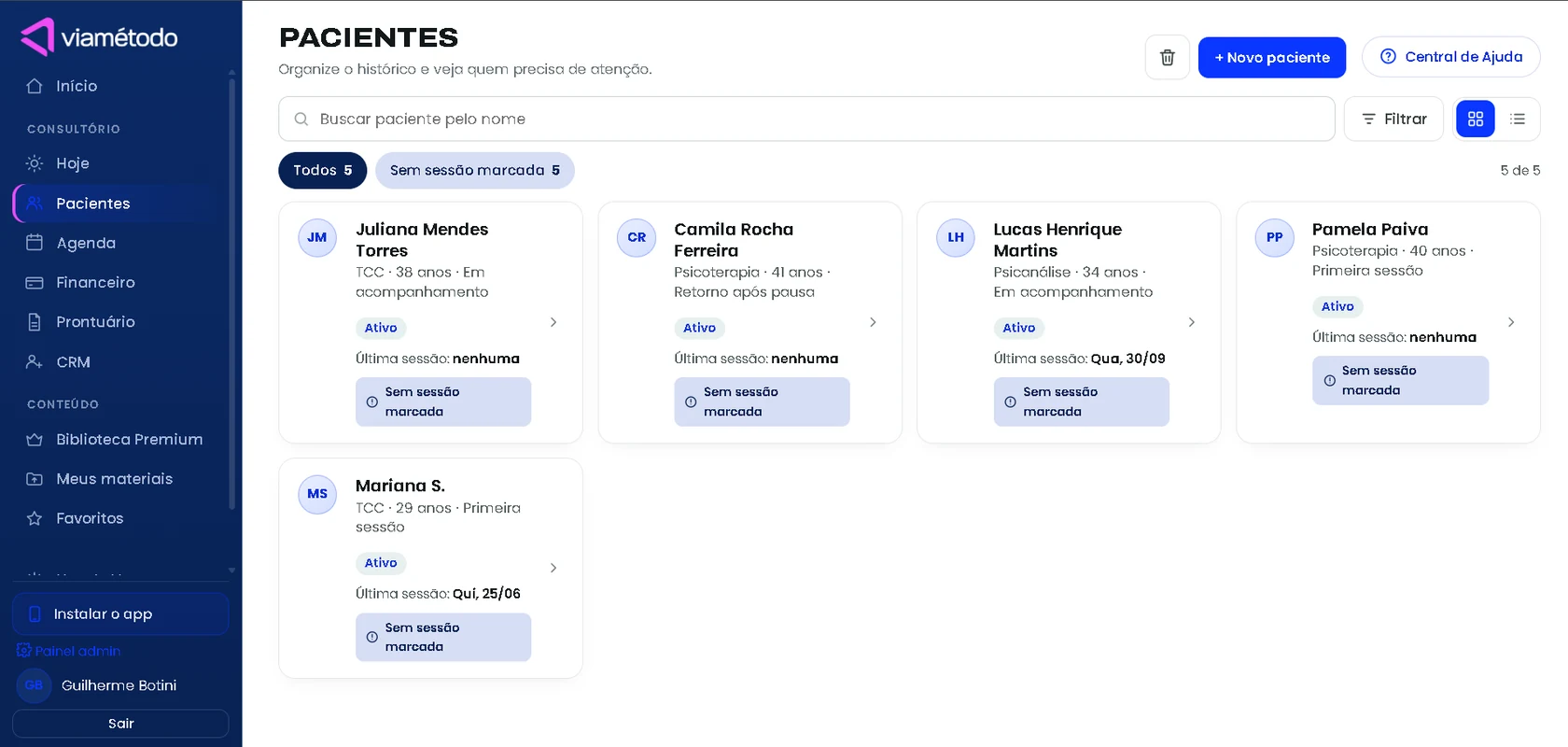This screenshot has height=747, width=1568.
Task: Open CRM section
Action: coord(116,362)
